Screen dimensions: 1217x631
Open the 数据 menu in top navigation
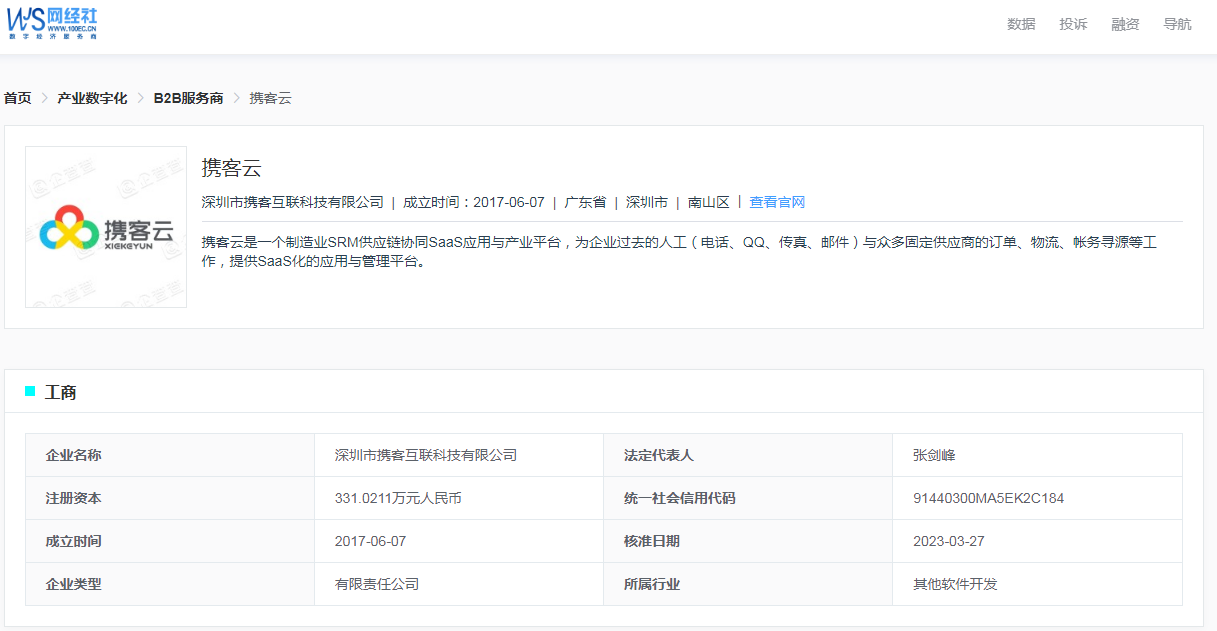1021,24
